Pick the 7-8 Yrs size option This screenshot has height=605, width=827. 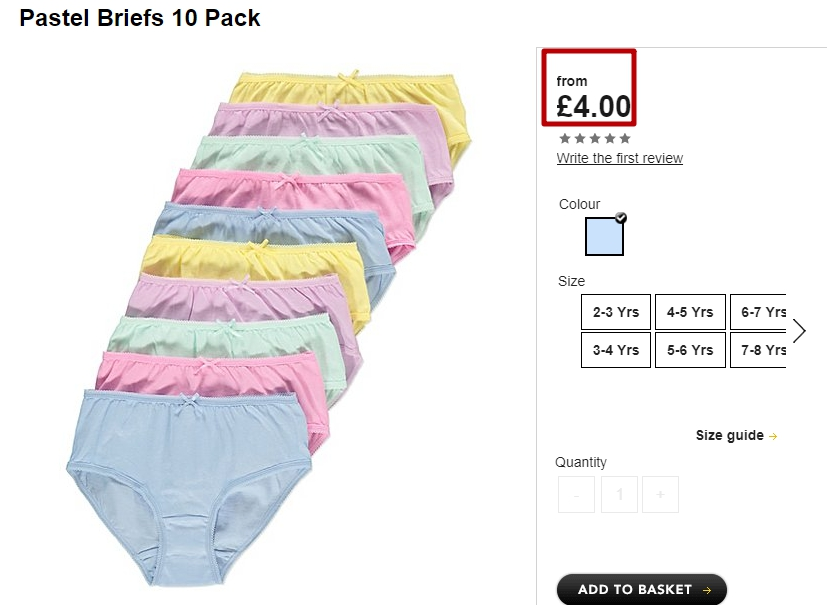click(762, 350)
